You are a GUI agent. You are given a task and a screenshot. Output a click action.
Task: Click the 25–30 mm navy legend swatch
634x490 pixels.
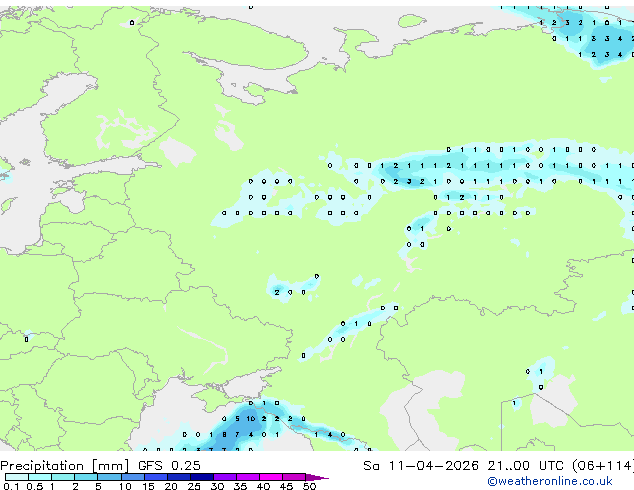click(201, 477)
